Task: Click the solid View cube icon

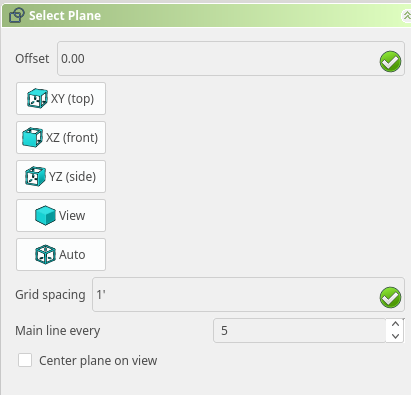Action: [45, 215]
